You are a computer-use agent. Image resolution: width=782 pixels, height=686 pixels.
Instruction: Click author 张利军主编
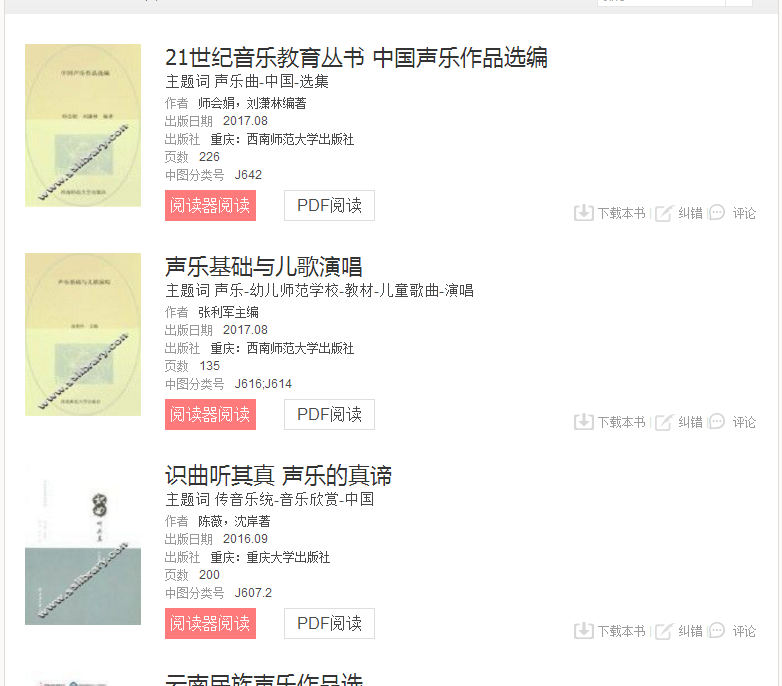(228, 312)
